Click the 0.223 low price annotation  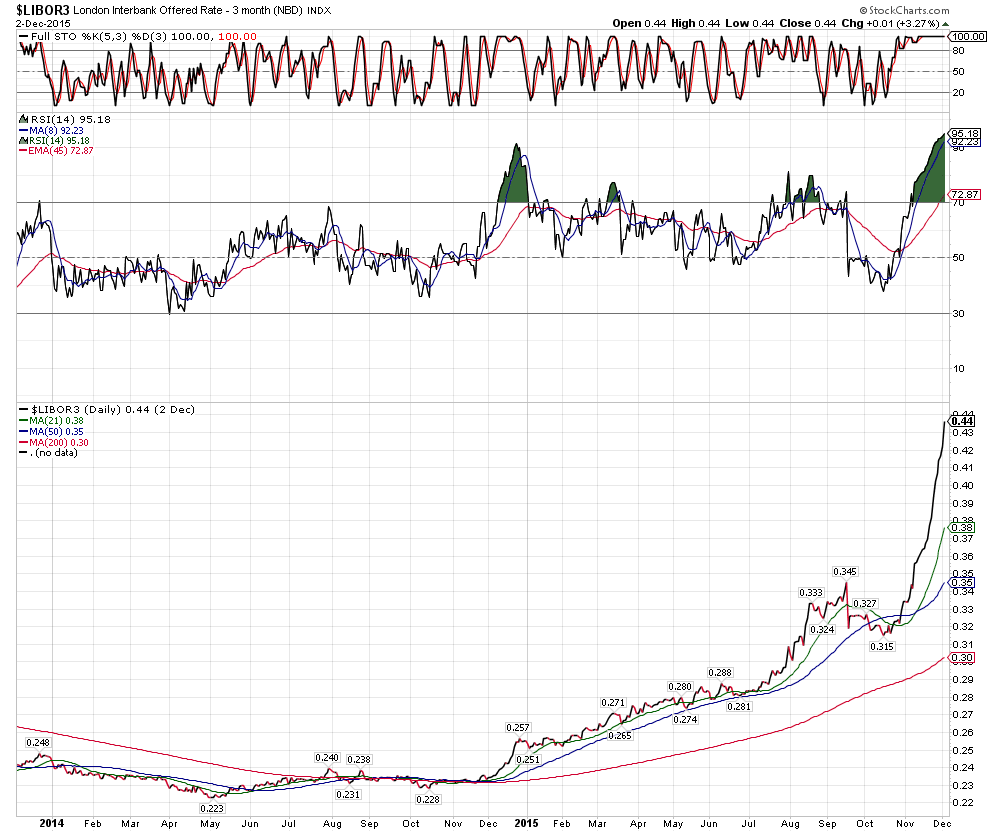pyautogui.click(x=212, y=809)
